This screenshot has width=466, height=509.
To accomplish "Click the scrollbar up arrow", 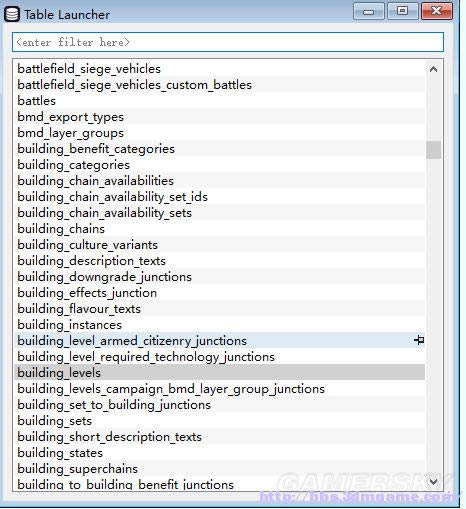I will (433, 69).
